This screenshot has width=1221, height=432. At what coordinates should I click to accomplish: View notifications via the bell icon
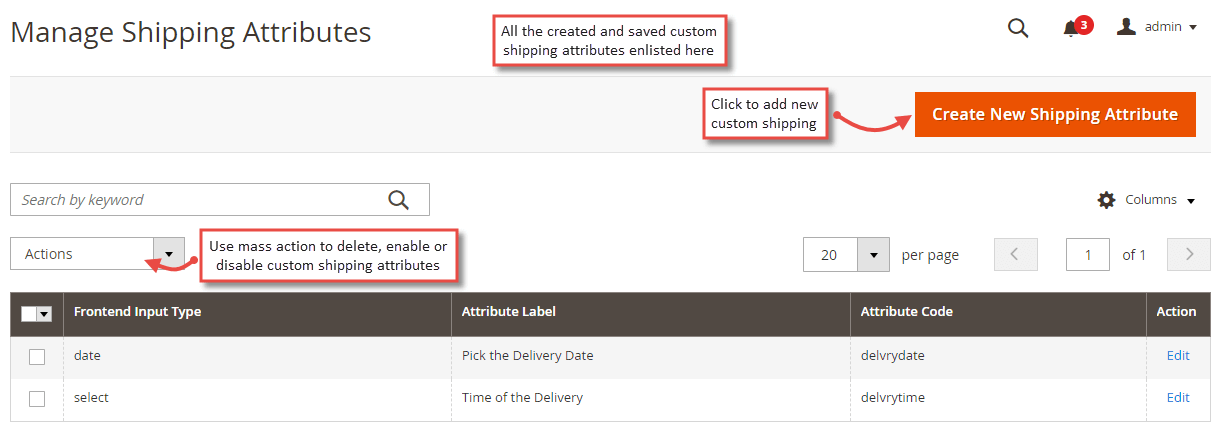pyautogui.click(x=1070, y=28)
